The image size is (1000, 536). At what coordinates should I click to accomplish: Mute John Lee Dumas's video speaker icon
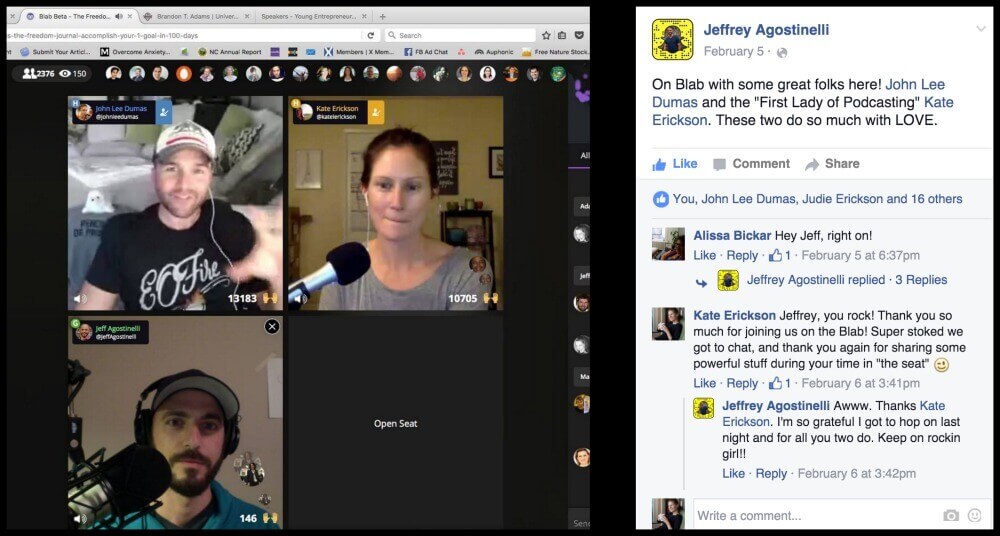point(80,298)
